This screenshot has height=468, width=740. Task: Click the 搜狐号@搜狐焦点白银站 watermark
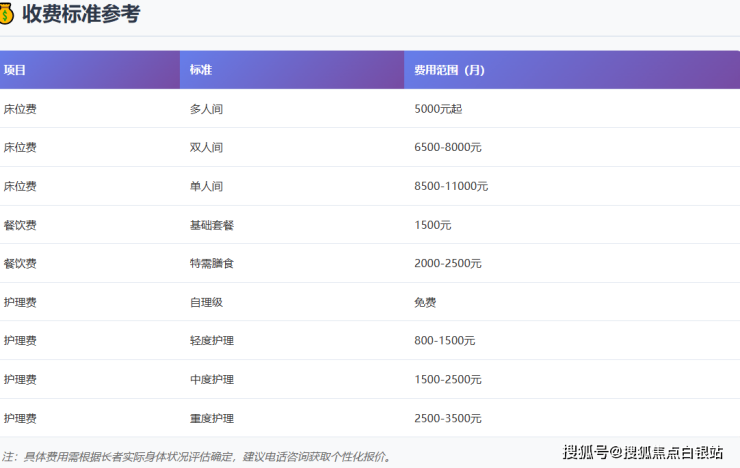643,453
